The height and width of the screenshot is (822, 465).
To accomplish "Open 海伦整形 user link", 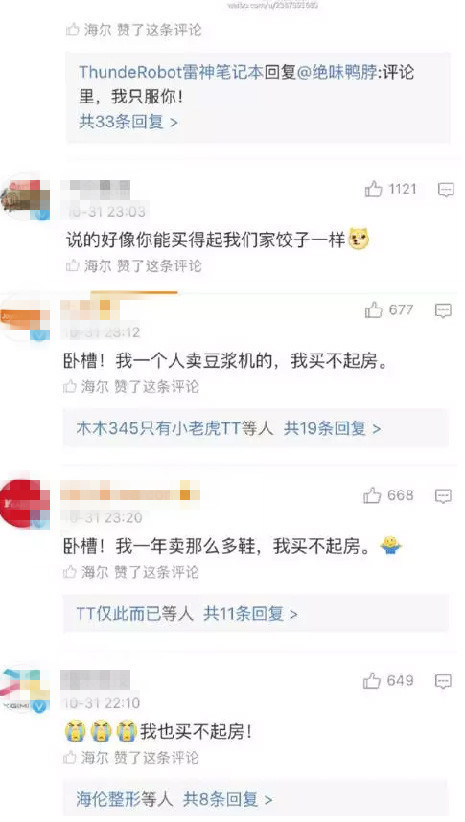I will tap(104, 799).
